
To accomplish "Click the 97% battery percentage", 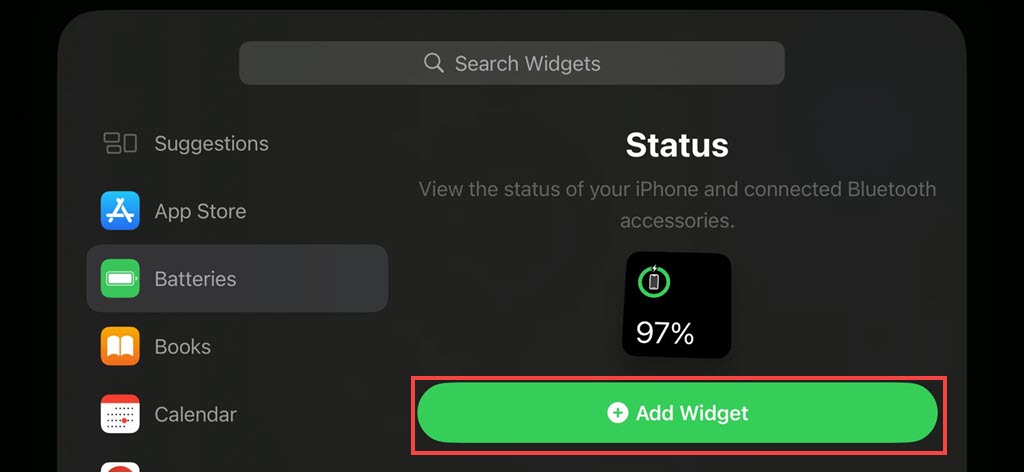I will pos(665,333).
